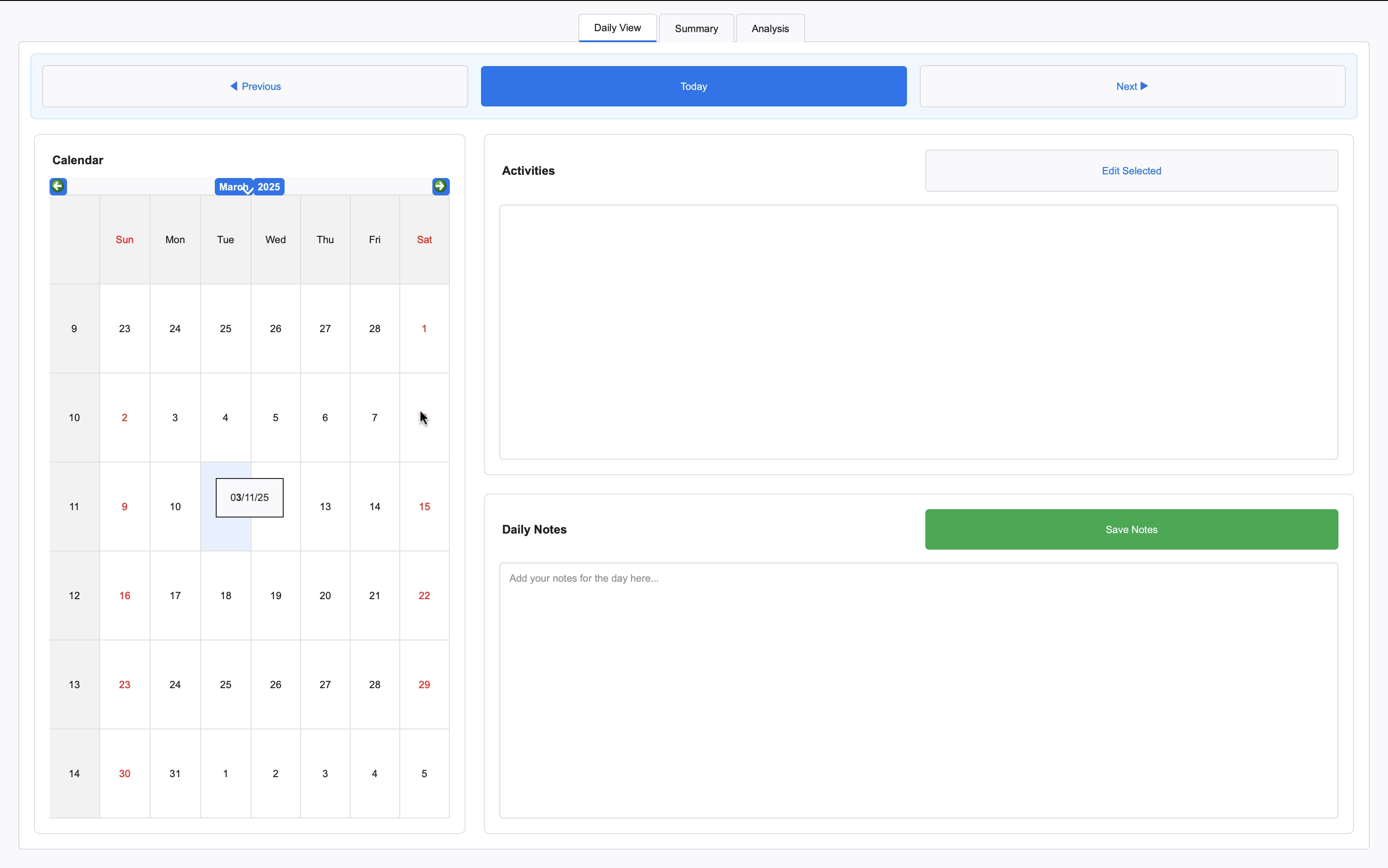
Task: Go to the Next day
Action: [1131, 86]
